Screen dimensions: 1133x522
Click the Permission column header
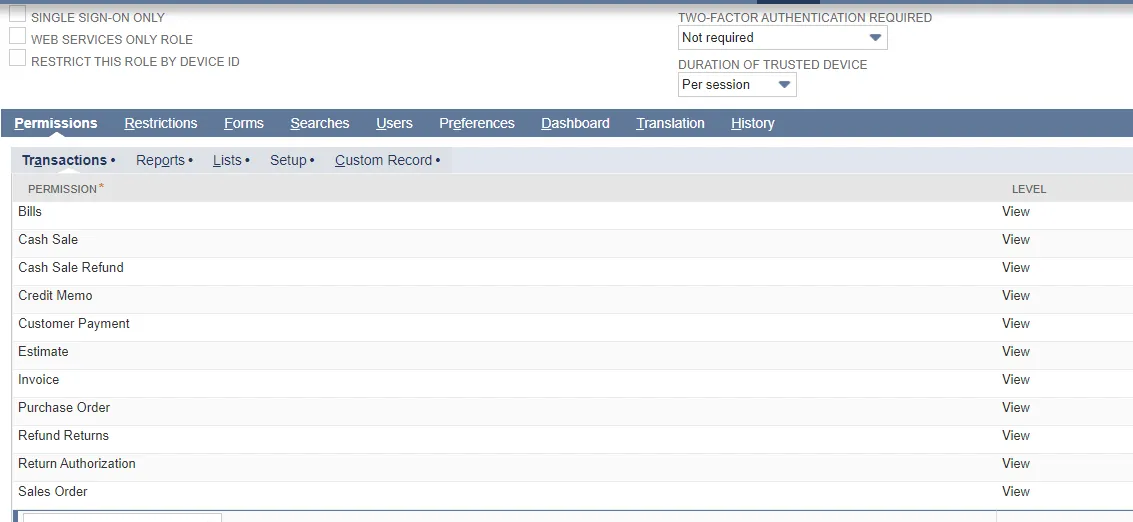point(65,189)
